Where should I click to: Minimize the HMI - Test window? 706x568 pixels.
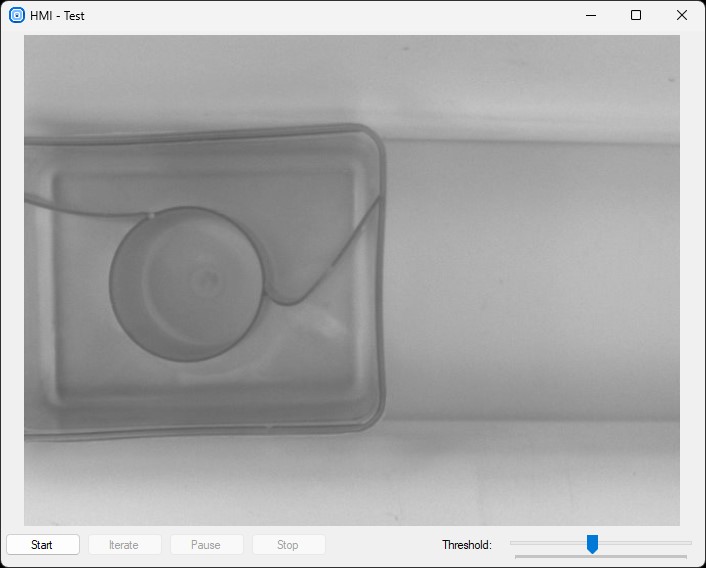point(590,15)
